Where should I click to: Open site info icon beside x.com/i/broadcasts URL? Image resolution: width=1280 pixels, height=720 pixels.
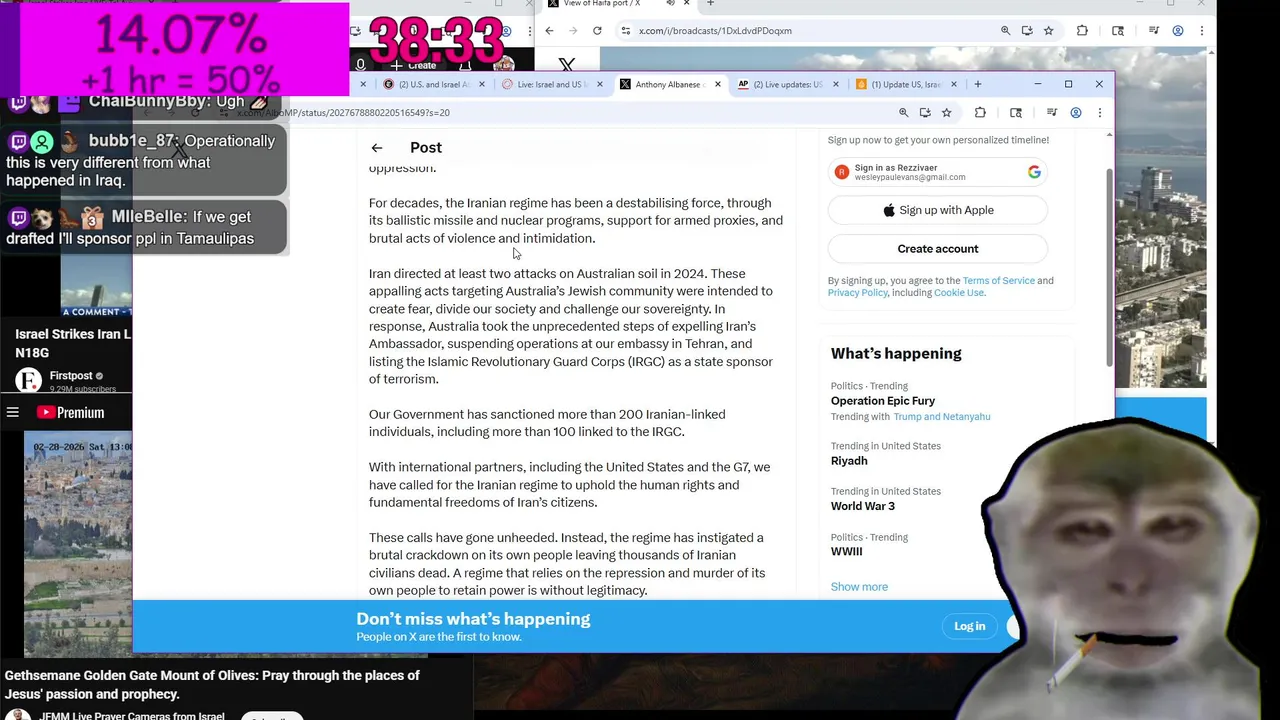[x=626, y=31]
